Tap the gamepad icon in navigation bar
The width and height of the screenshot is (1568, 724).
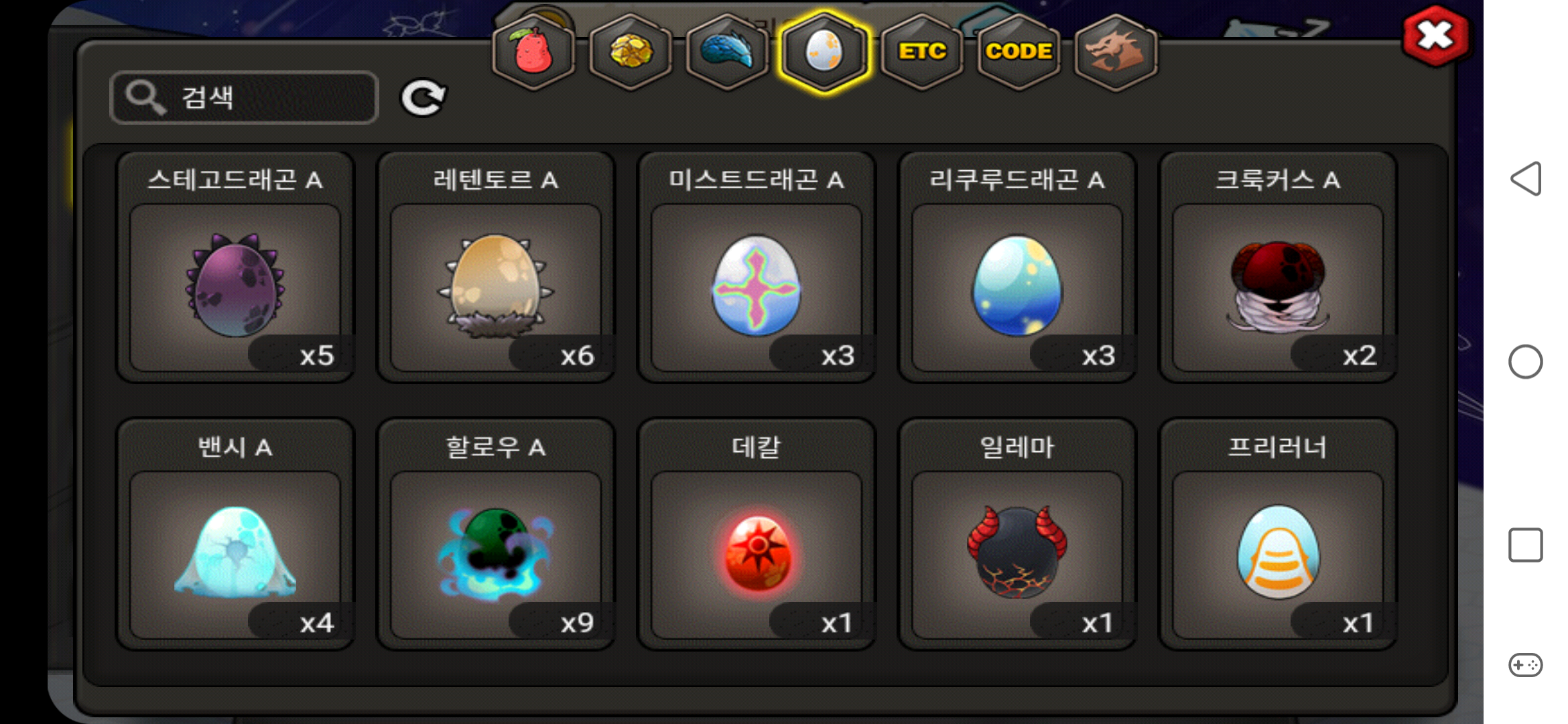(1526, 665)
